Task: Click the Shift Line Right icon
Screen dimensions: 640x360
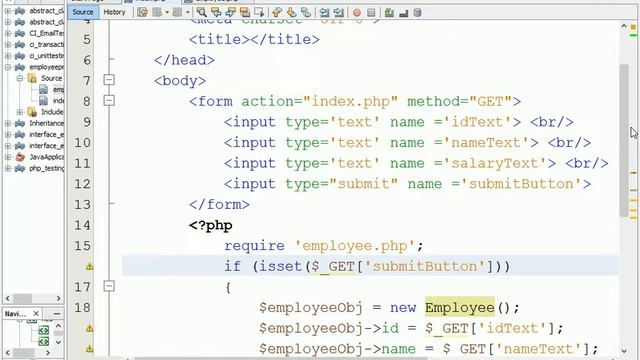Action: point(338,12)
